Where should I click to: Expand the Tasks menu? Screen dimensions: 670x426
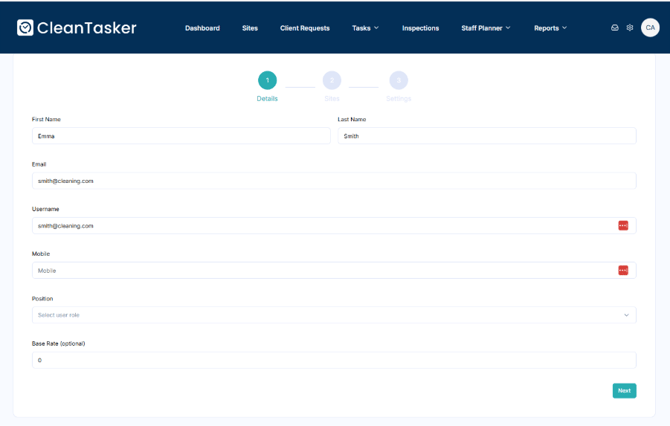365,28
